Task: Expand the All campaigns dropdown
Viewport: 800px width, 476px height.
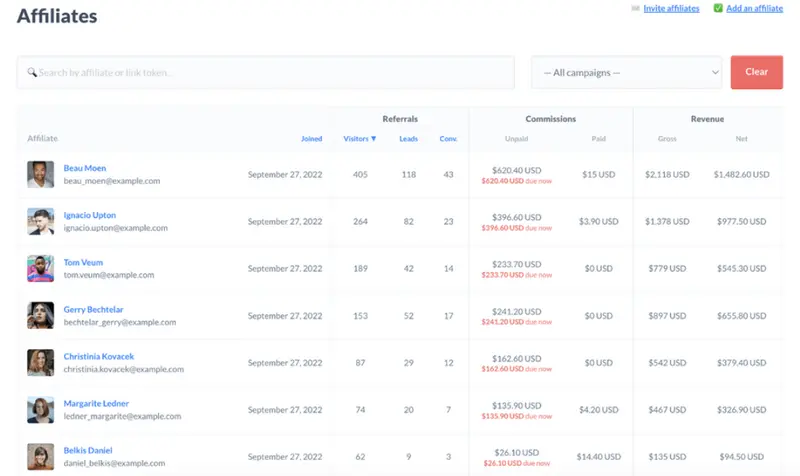Action: pos(626,73)
